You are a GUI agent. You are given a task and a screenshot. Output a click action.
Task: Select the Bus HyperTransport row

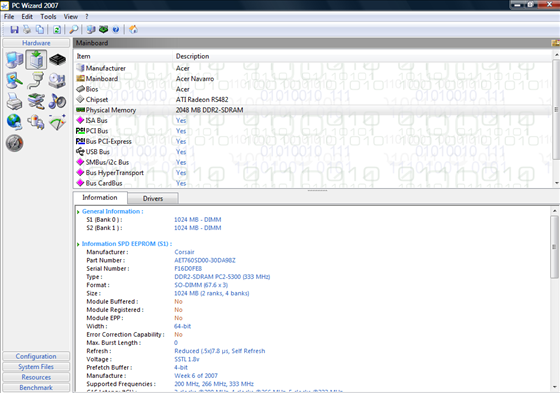[x=313, y=173]
